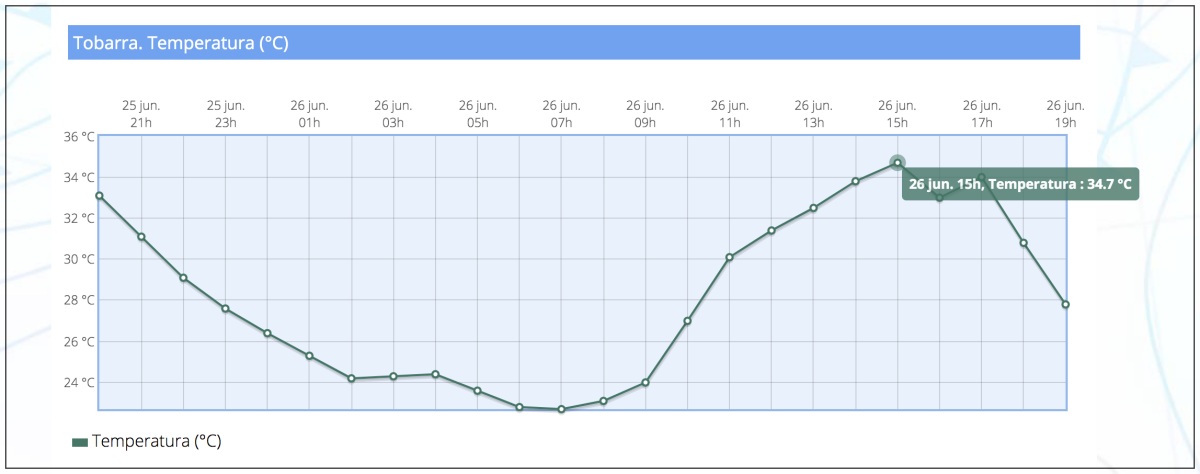Viewport: 1200px width, 474px height.
Task: Click the 32 °C axis label
Action: (x=78, y=218)
